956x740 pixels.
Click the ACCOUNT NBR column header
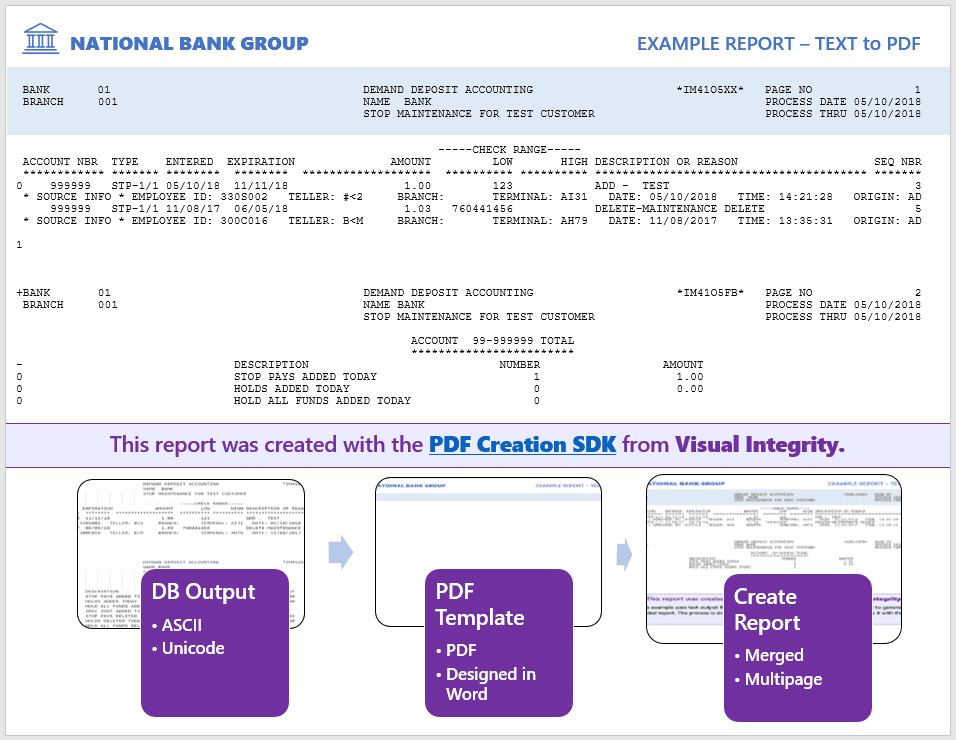point(60,162)
